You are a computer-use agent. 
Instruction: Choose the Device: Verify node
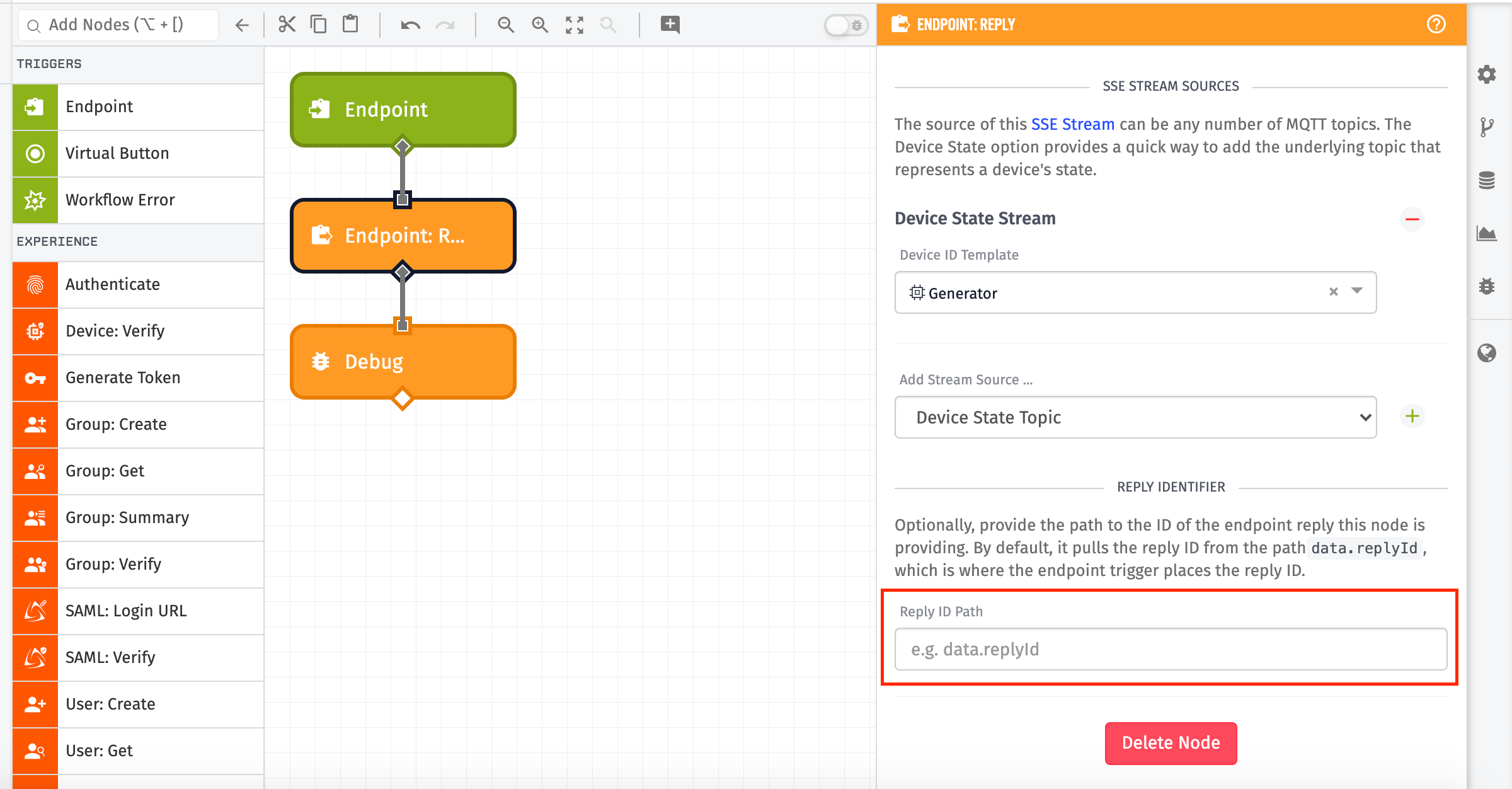(138, 331)
